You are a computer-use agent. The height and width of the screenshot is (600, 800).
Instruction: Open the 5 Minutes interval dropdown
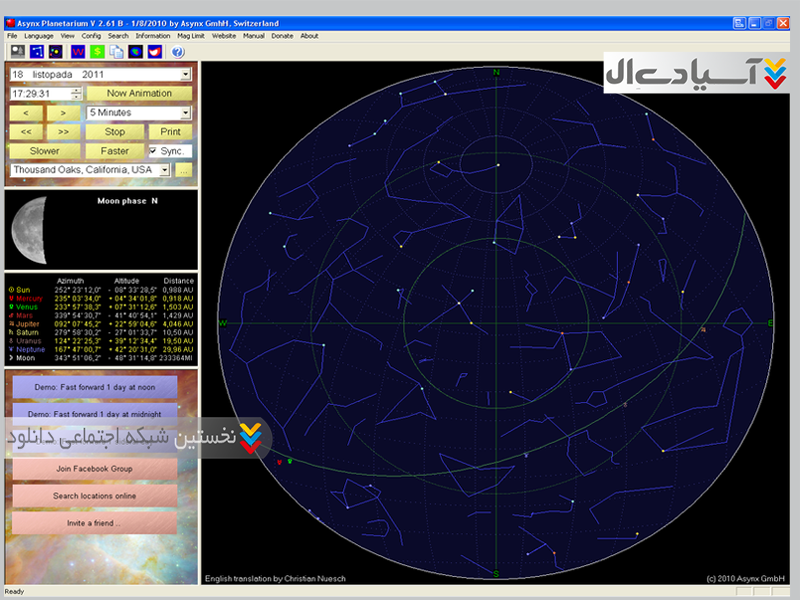pyautogui.click(x=186, y=113)
